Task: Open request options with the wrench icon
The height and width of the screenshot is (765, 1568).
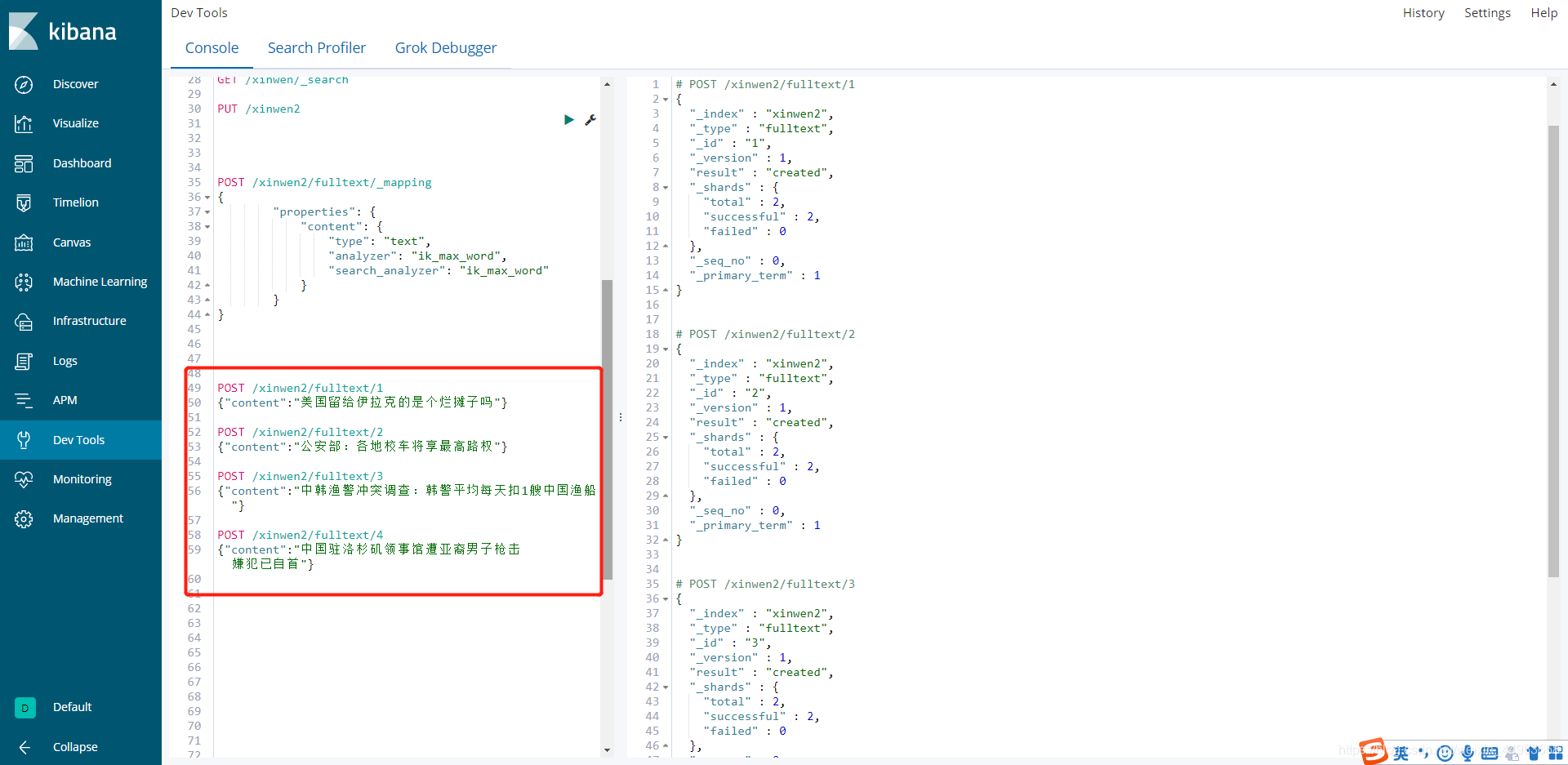Action: pos(590,120)
